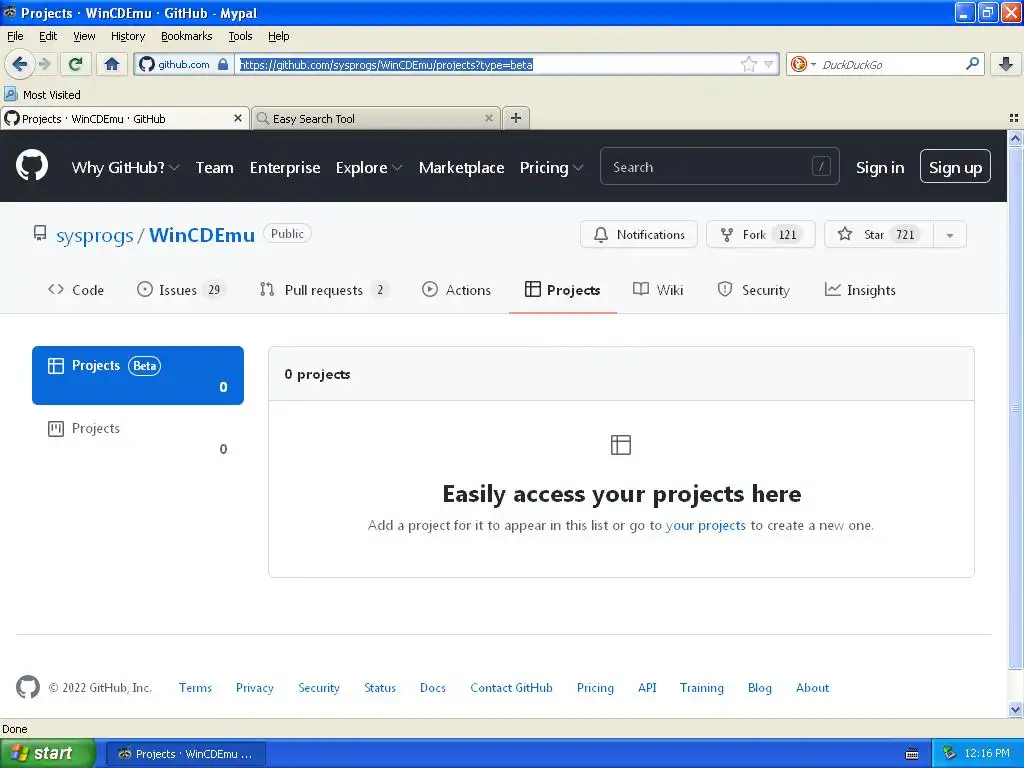1024x768 pixels.
Task: Open the Pull requests tab
Action: (x=324, y=290)
